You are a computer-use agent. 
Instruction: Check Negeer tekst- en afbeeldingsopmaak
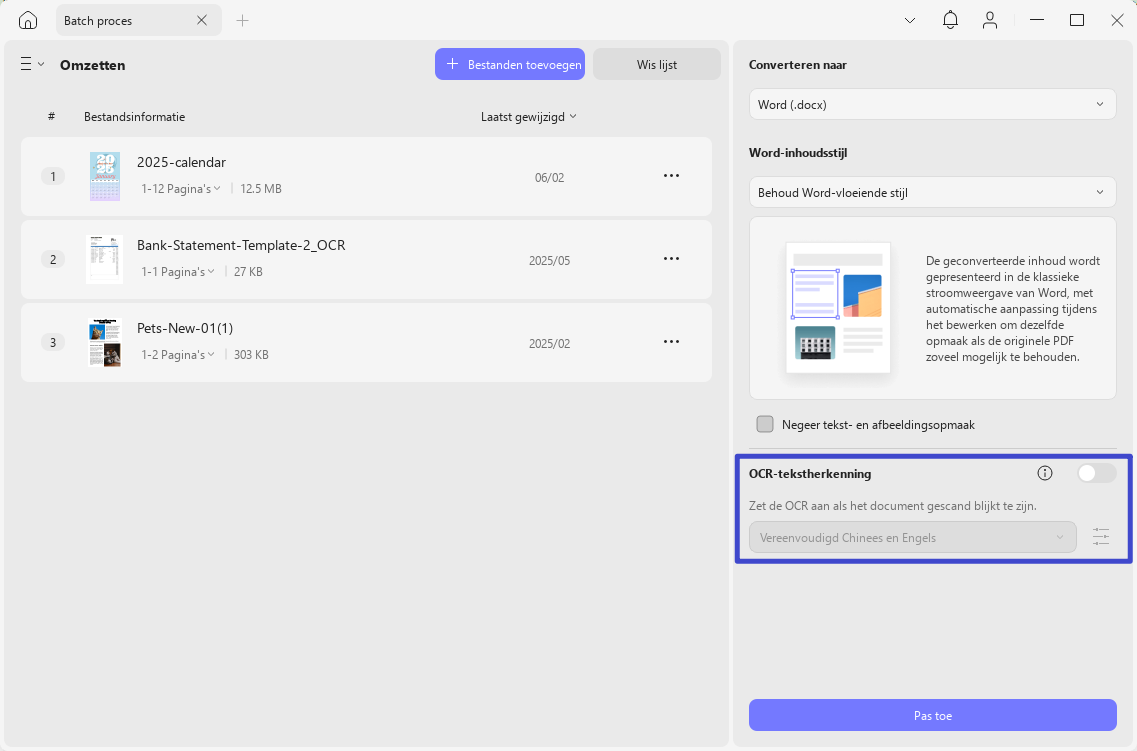coord(765,424)
